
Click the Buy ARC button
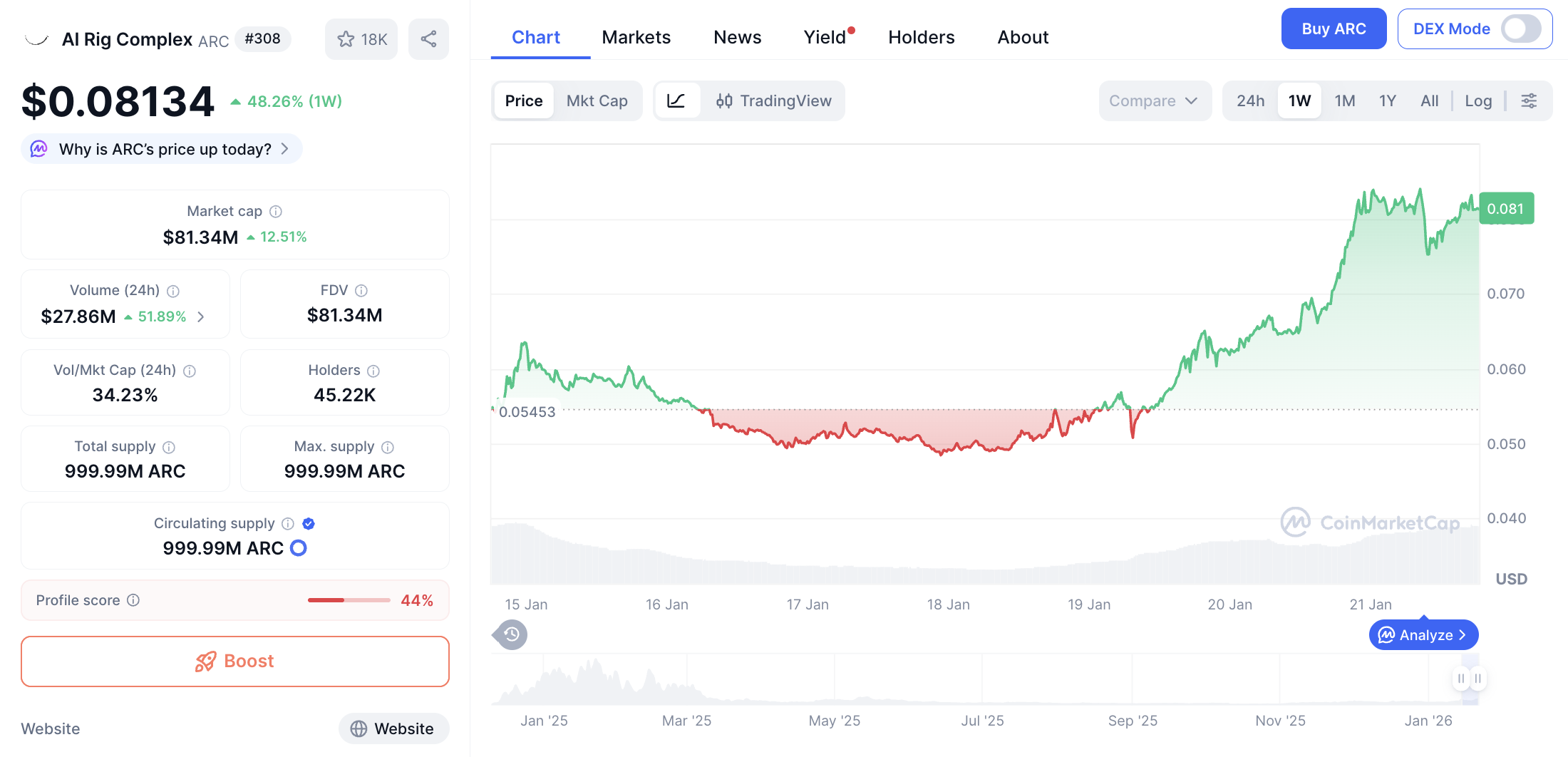click(1334, 29)
